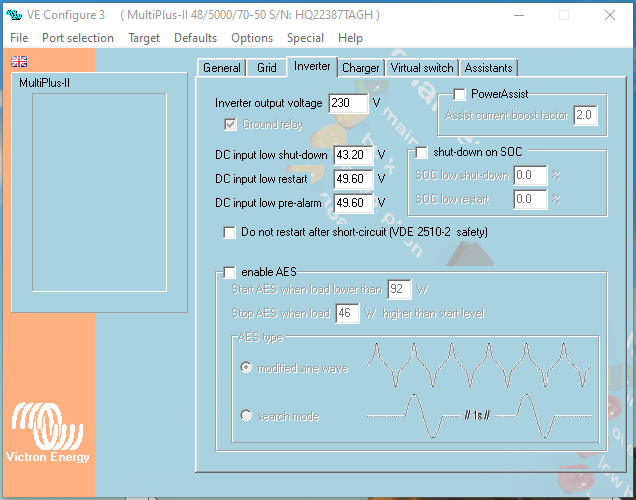Click Start AES load threshold field
The width and height of the screenshot is (636, 500).
point(399,289)
